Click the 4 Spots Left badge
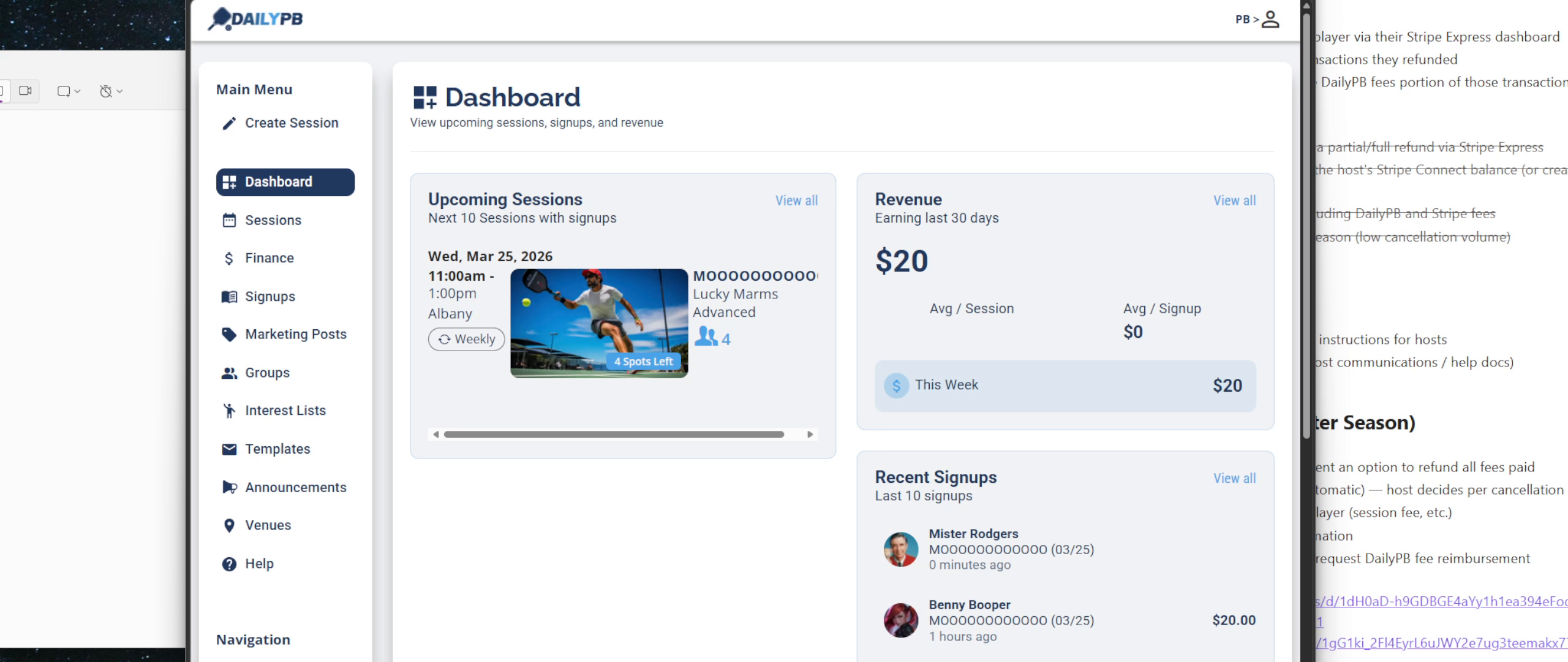This screenshot has width=1568, height=662. (x=643, y=362)
